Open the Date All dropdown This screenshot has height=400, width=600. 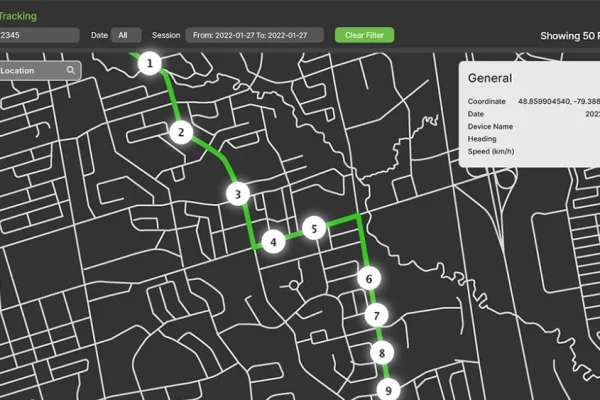click(126, 35)
